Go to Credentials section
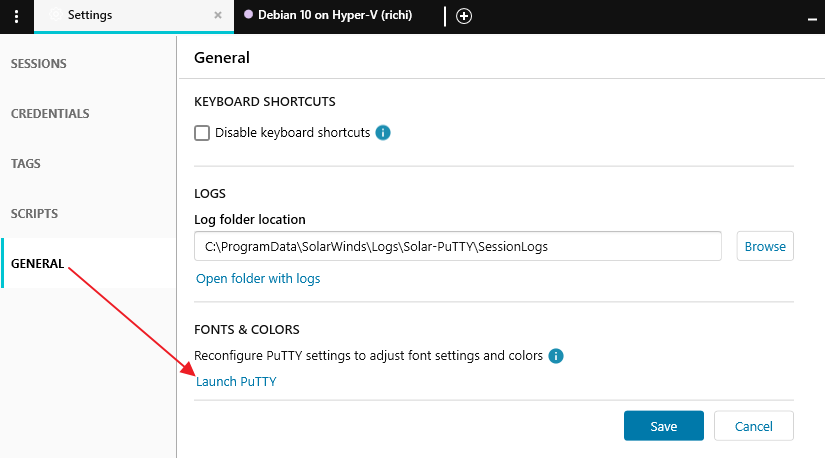 (50, 114)
